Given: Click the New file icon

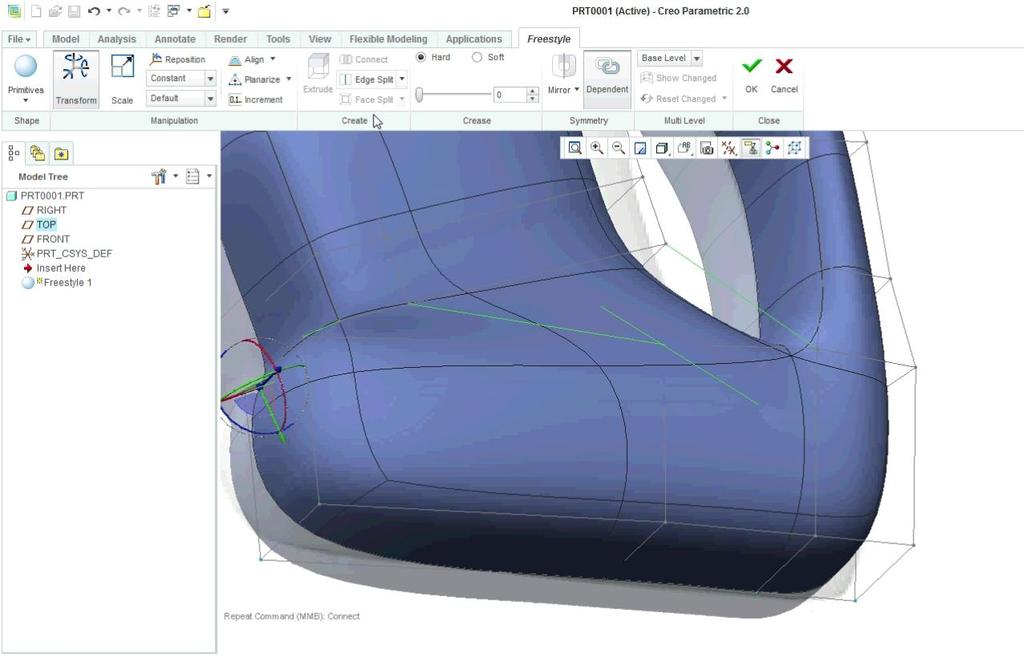Looking at the screenshot, I should (36, 11).
